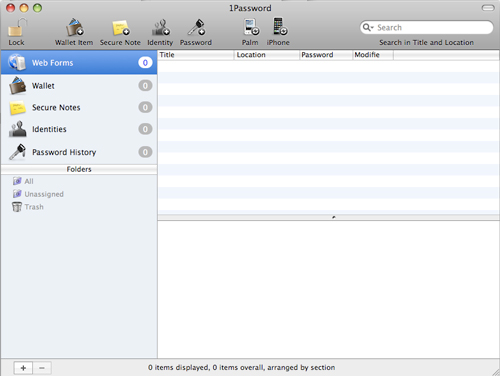This screenshot has width=500, height=376.
Task: Toggle the toolbar pill button
Action: 488,8
